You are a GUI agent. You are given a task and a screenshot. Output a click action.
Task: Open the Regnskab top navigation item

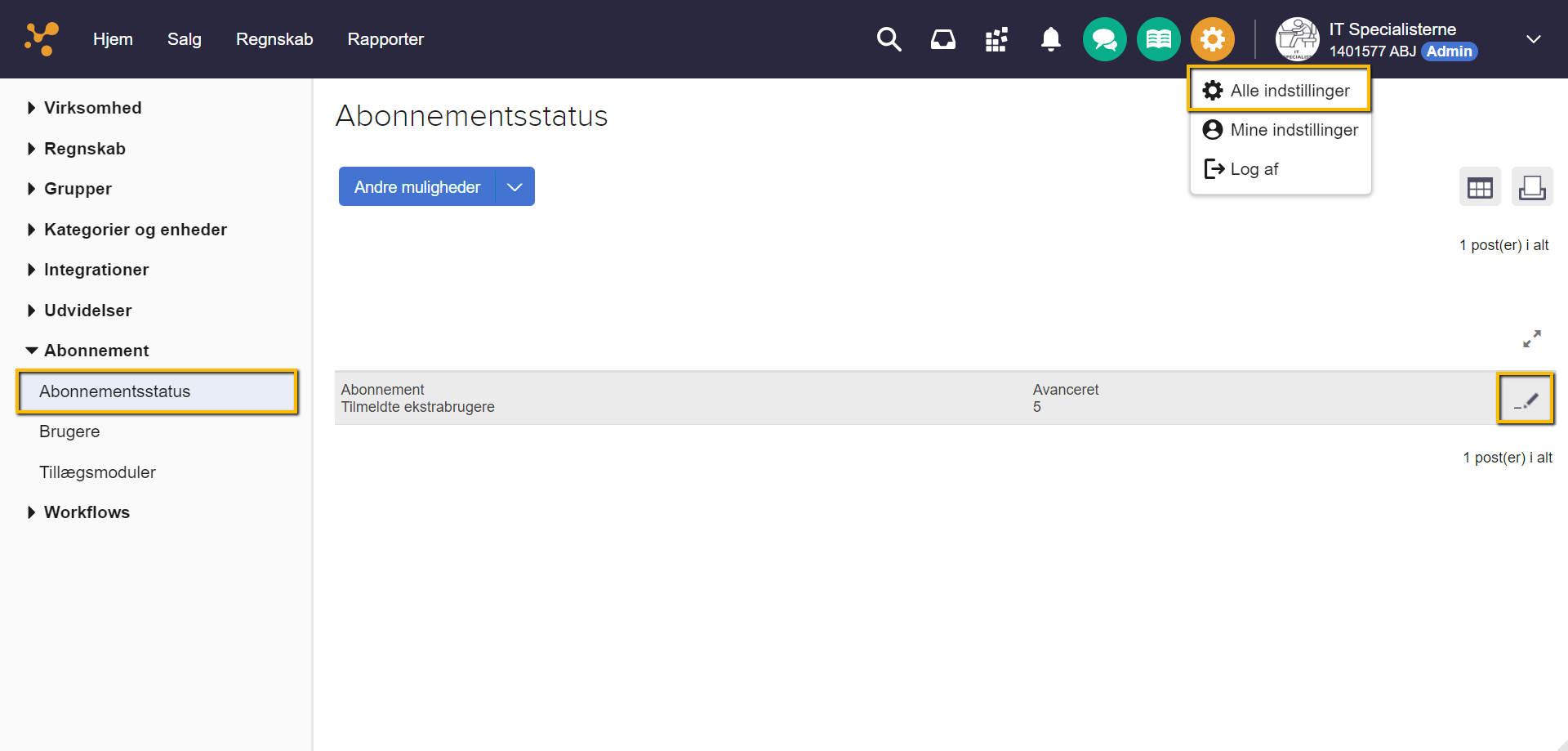pyautogui.click(x=274, y=39)
